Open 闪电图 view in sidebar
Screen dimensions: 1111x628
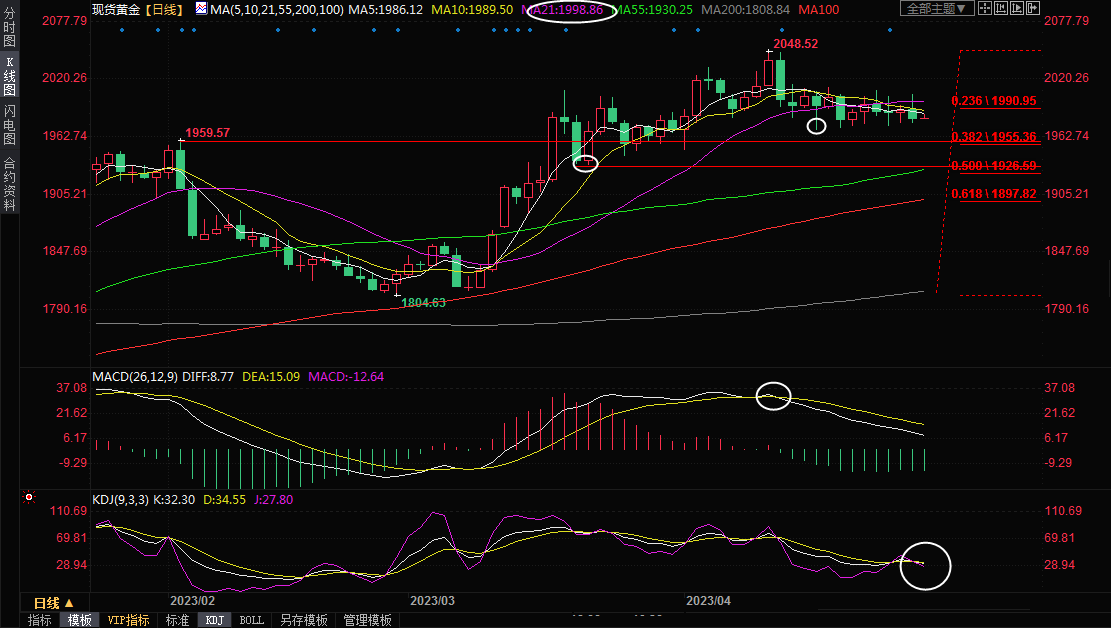(9, 125)
